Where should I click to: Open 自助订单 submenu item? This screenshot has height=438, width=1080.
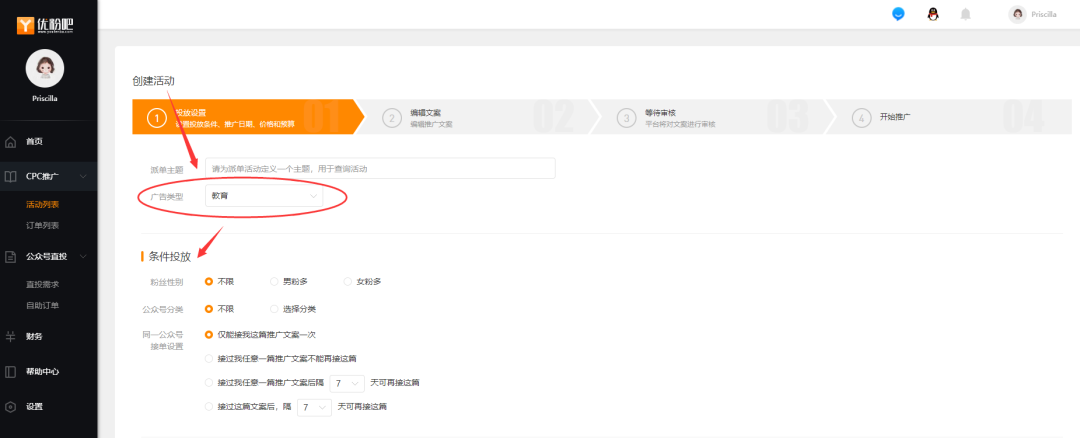43,306
